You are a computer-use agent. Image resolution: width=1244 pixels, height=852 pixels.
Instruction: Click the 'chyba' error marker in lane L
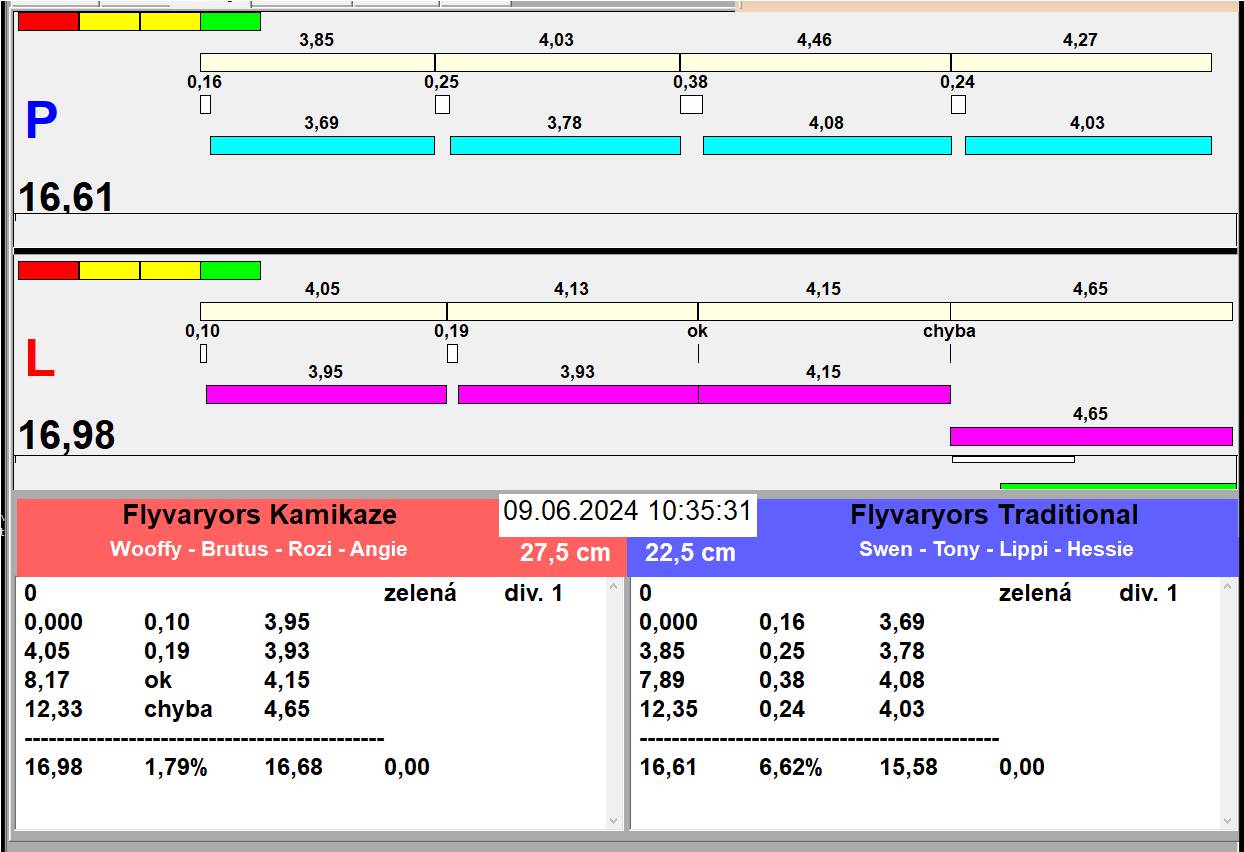(x=949, y=331)
